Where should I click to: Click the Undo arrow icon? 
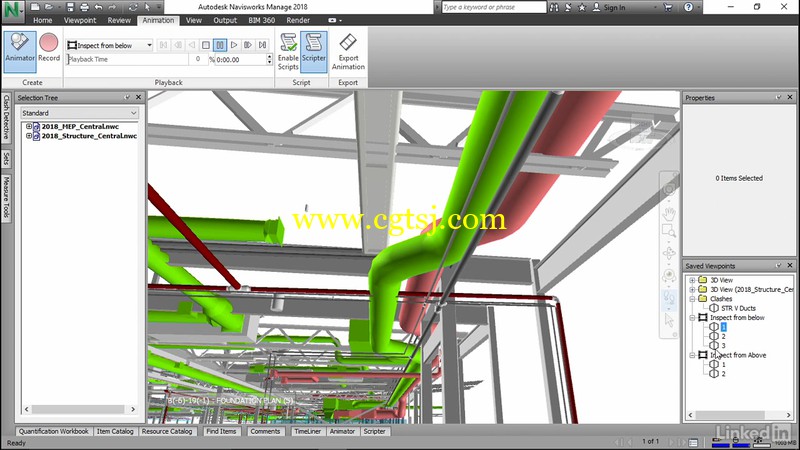[x=98, y=7]
